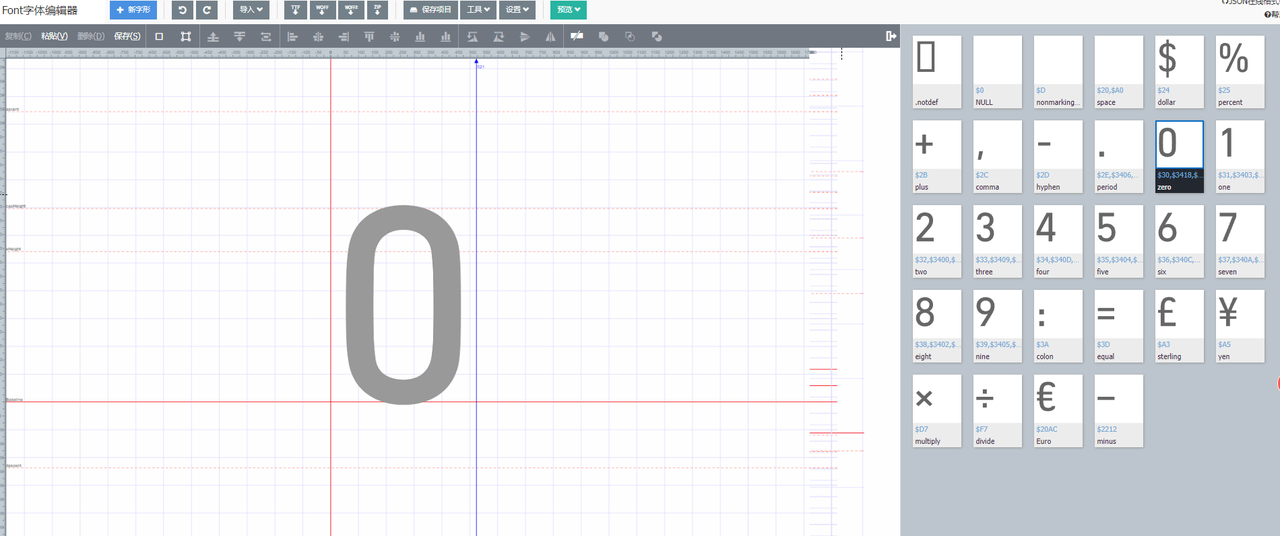
Task: Exit the glyph editor with the exit icon
Action: pyautogui.click(x=891, y=37)
